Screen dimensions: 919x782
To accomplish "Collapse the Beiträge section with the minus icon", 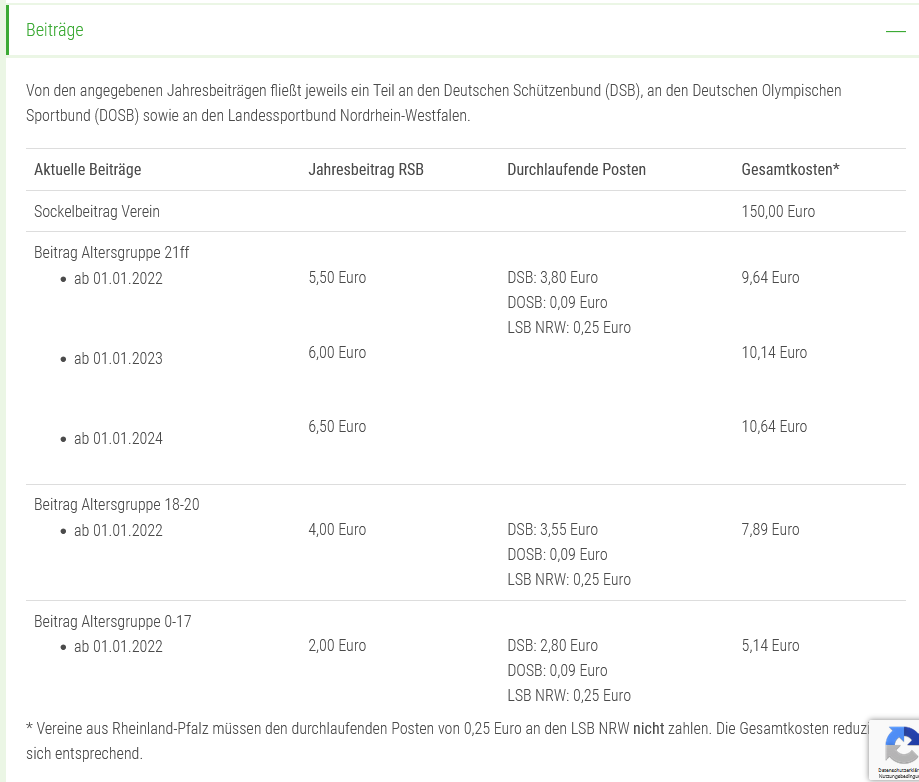I will click(895, 31).
